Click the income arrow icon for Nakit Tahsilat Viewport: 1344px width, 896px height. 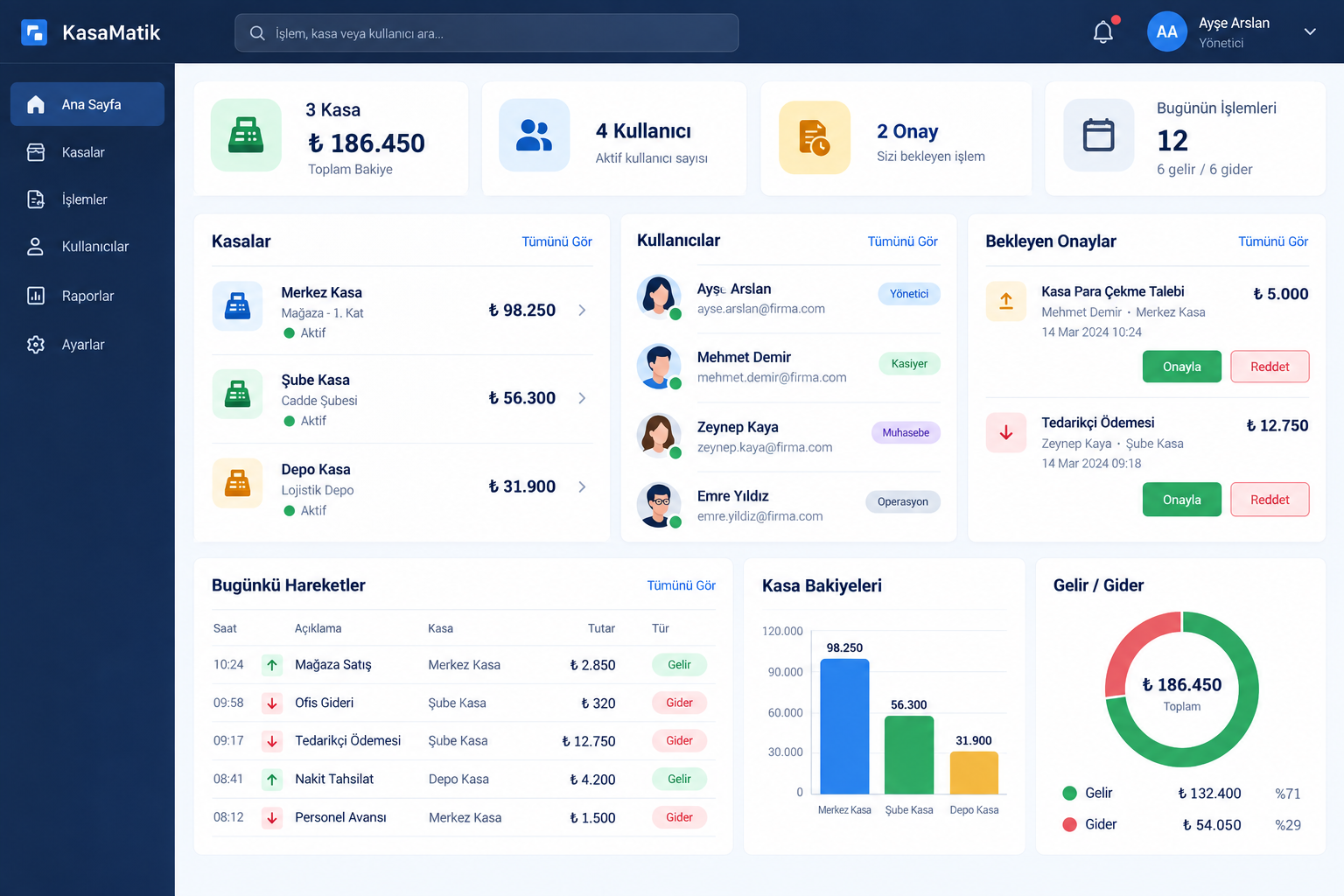[272, 779]
